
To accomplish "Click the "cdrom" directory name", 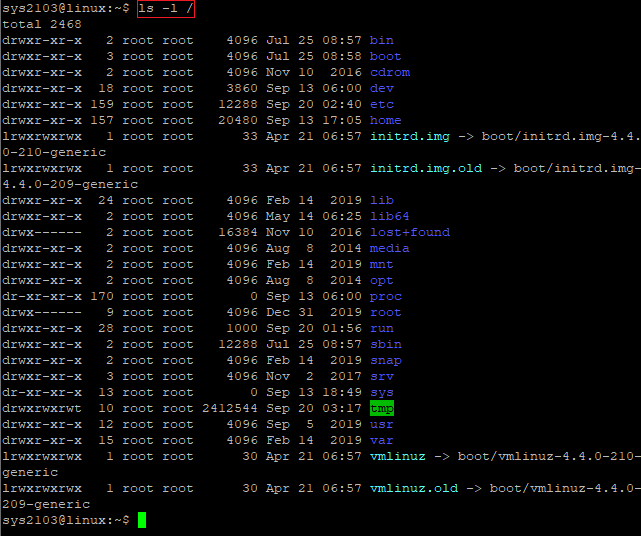I will pos(390,72).
